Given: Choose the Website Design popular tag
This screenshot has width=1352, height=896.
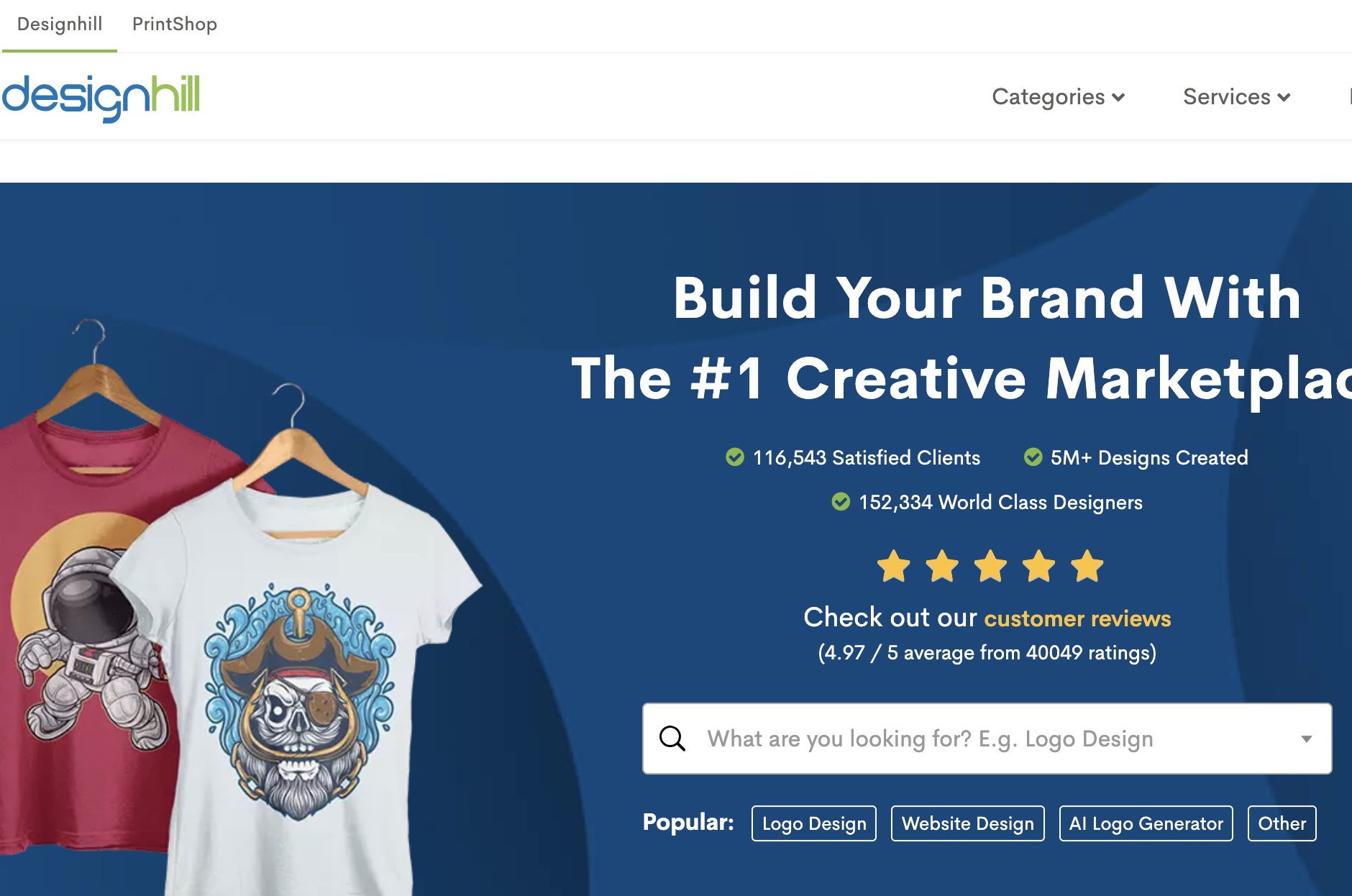Looking at the screenshot, I should [968, 823].
